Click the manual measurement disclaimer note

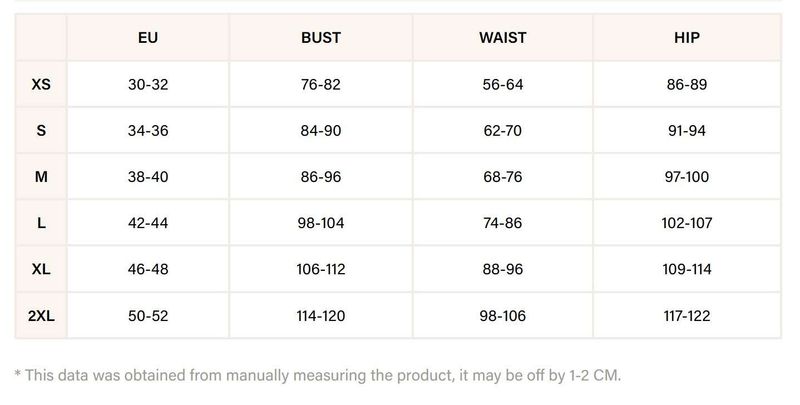pos(318,375)
